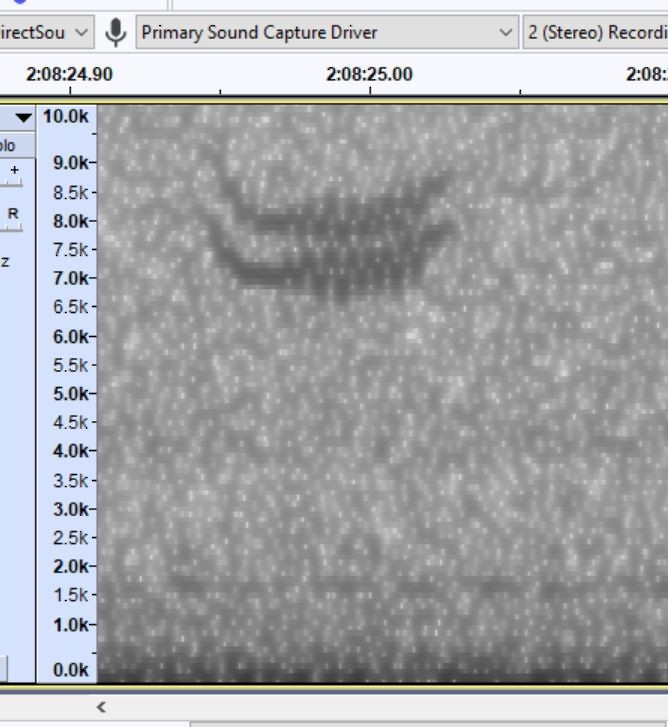Click the partial timeline label at far right
668x727 pixels.
click(647, 76)
